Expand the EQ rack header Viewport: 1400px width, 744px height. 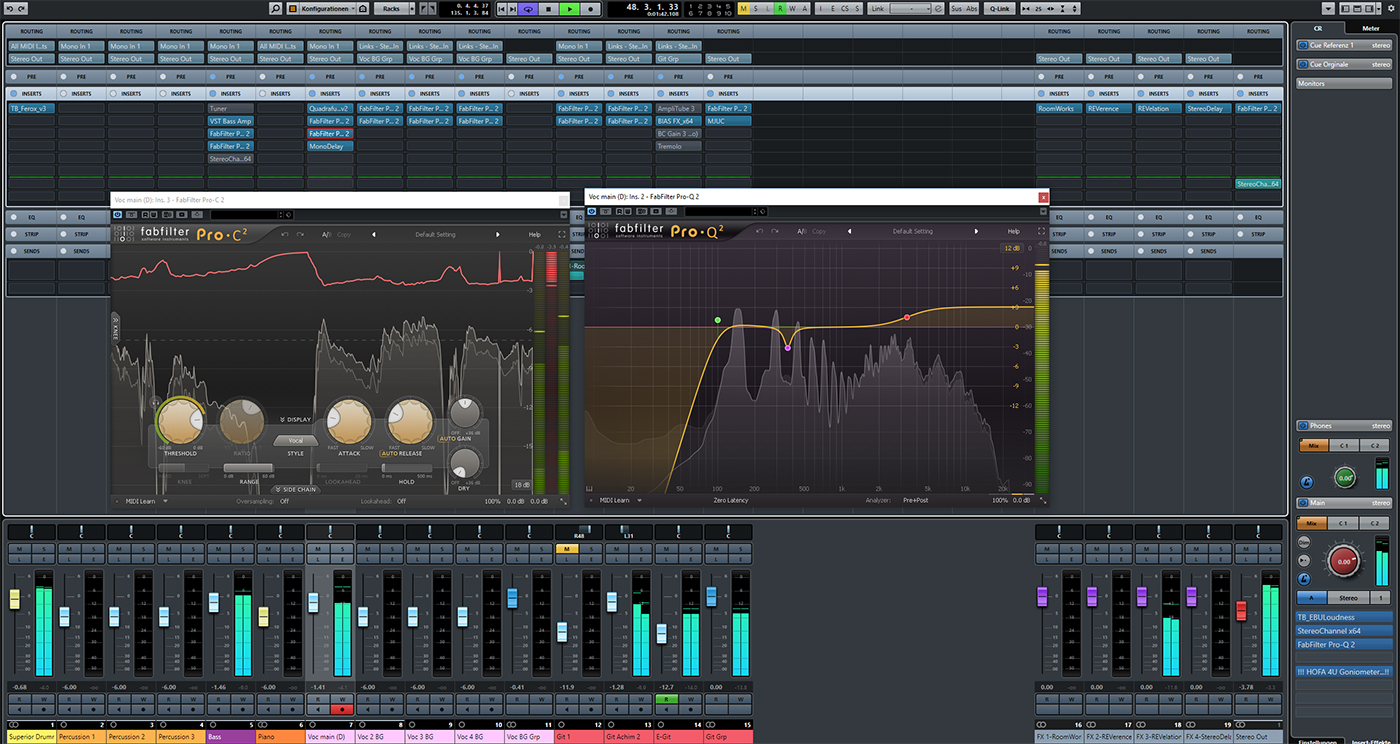coord(31,217)
